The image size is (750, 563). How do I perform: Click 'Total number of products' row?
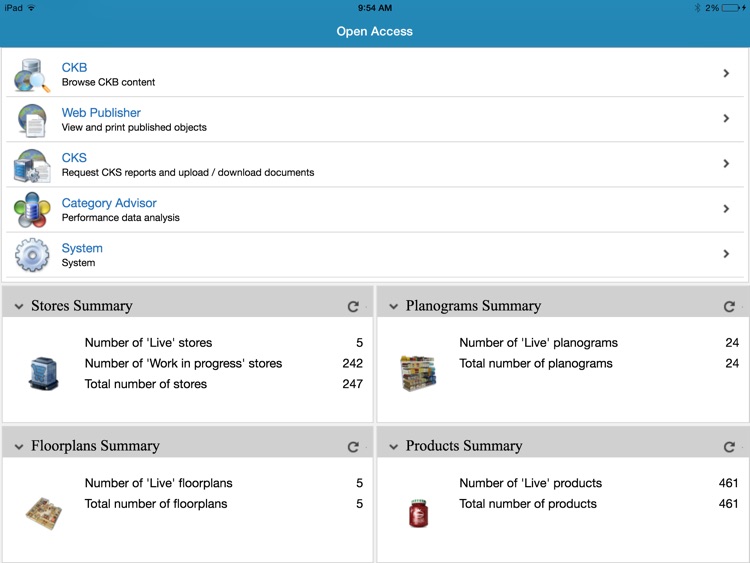pos(599,504)
